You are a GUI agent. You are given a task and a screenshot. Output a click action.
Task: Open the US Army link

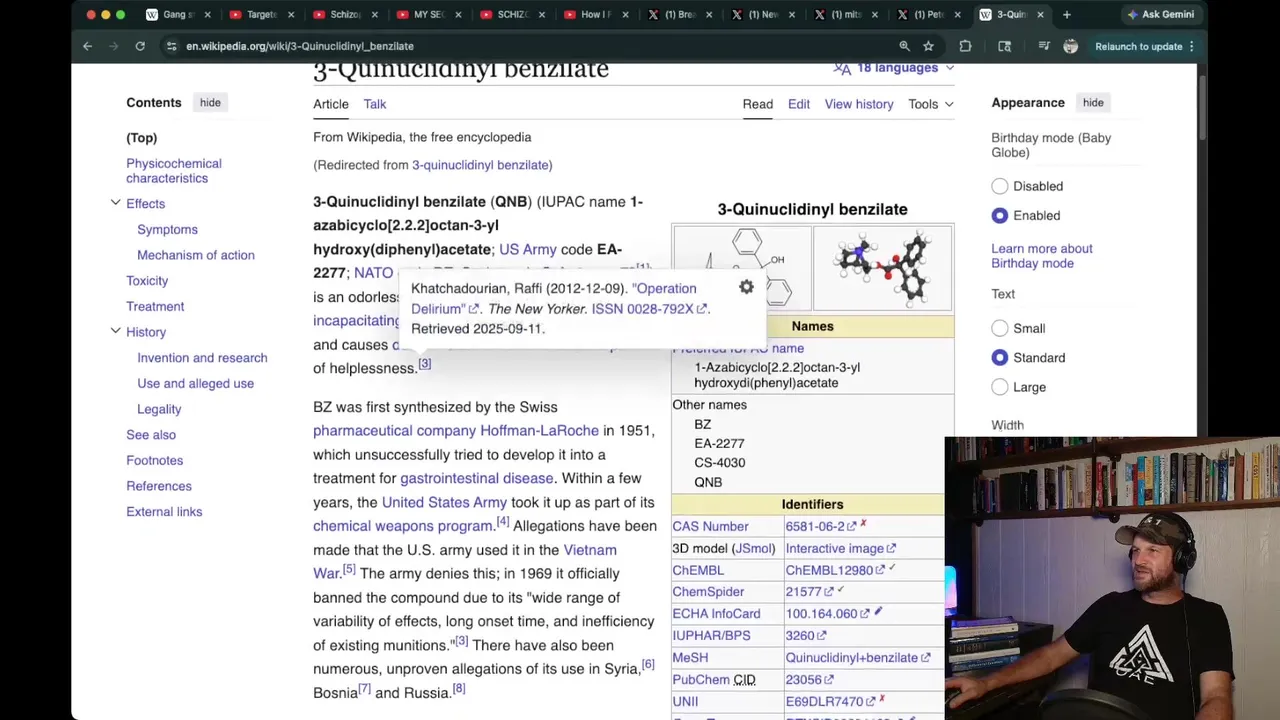tap(527, 249)
